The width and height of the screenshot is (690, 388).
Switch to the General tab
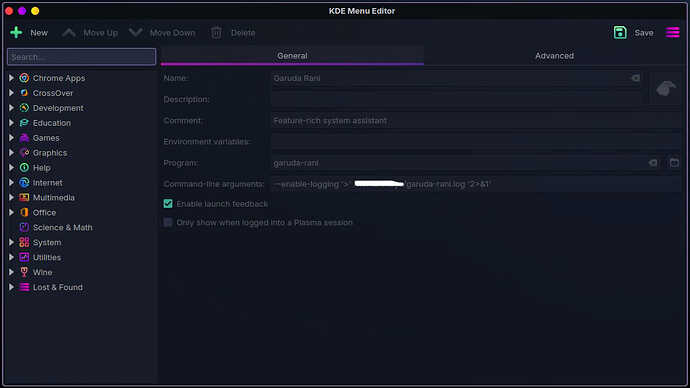[x=292, y=56]
